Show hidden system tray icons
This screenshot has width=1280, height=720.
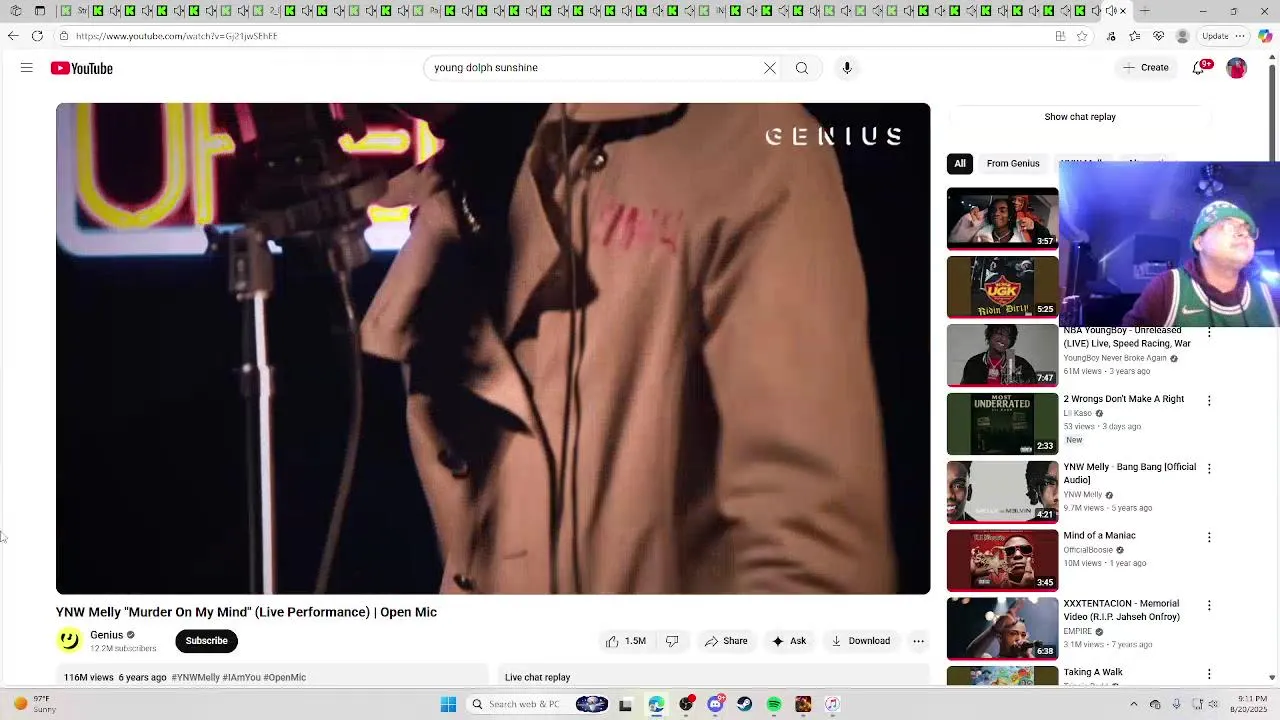coord(1134,704)
